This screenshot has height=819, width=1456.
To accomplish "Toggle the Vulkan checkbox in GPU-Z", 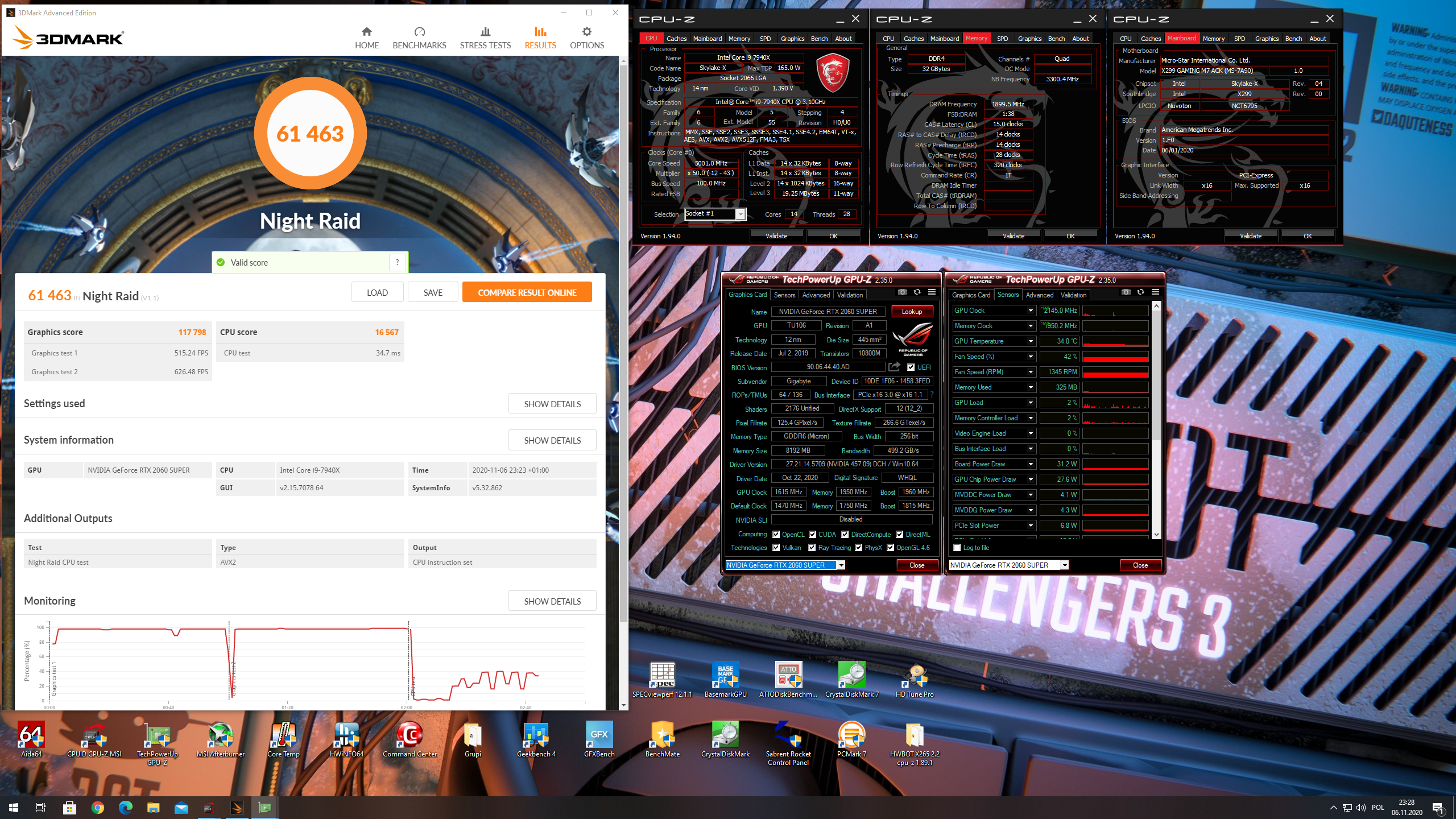I will (776, 548).
